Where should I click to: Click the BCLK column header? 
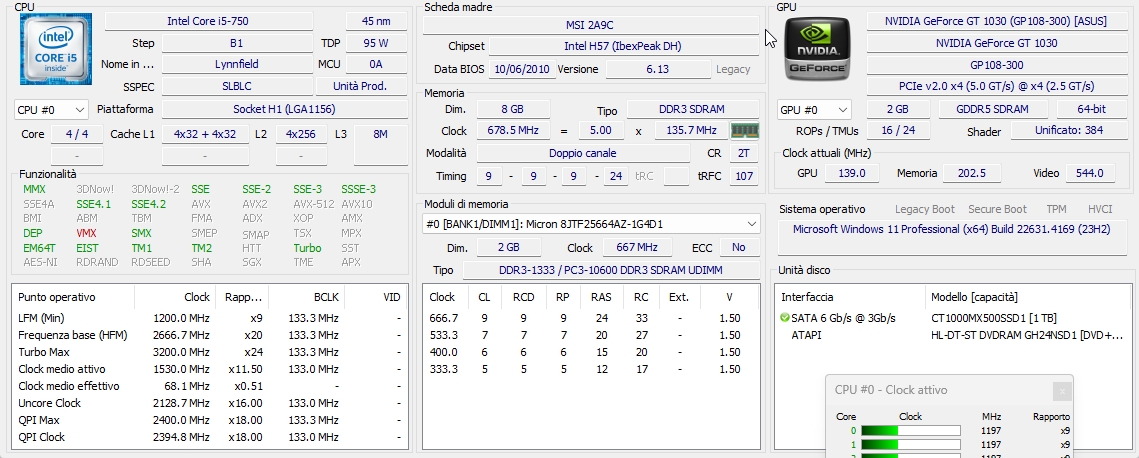(307, 298)
